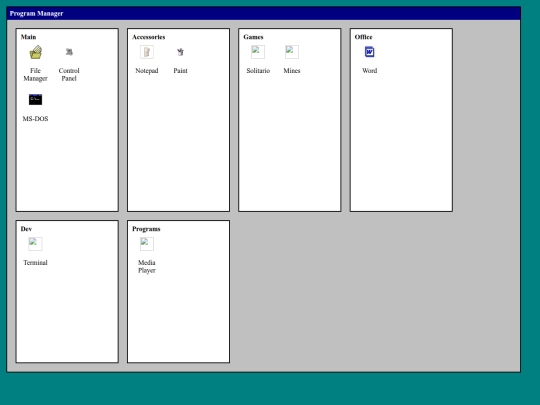Select the Accessories group title
The image size is (540, 405).
148,37
